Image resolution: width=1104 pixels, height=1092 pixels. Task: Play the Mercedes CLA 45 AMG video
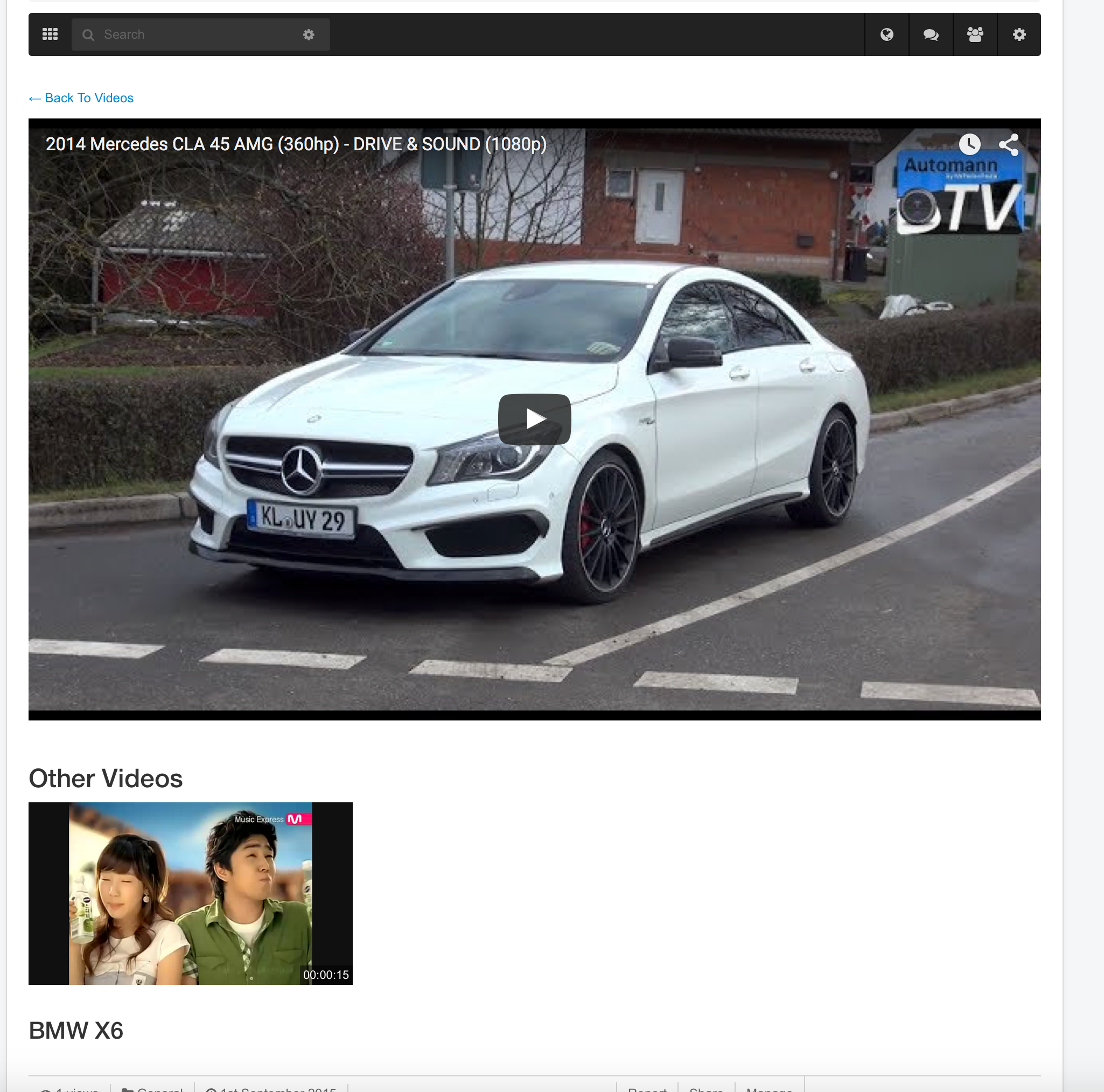[534, 419]
